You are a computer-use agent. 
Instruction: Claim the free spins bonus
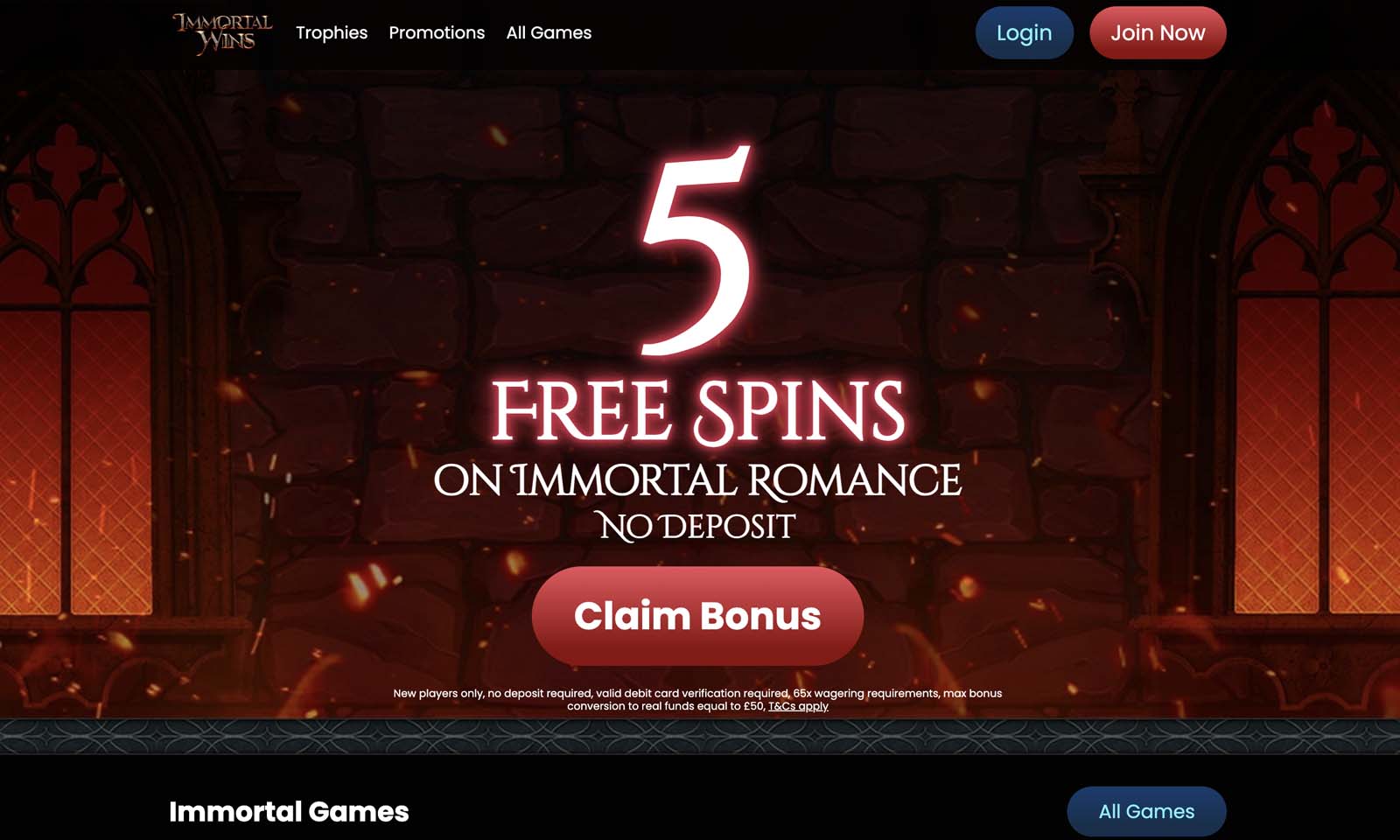point(697,616)
